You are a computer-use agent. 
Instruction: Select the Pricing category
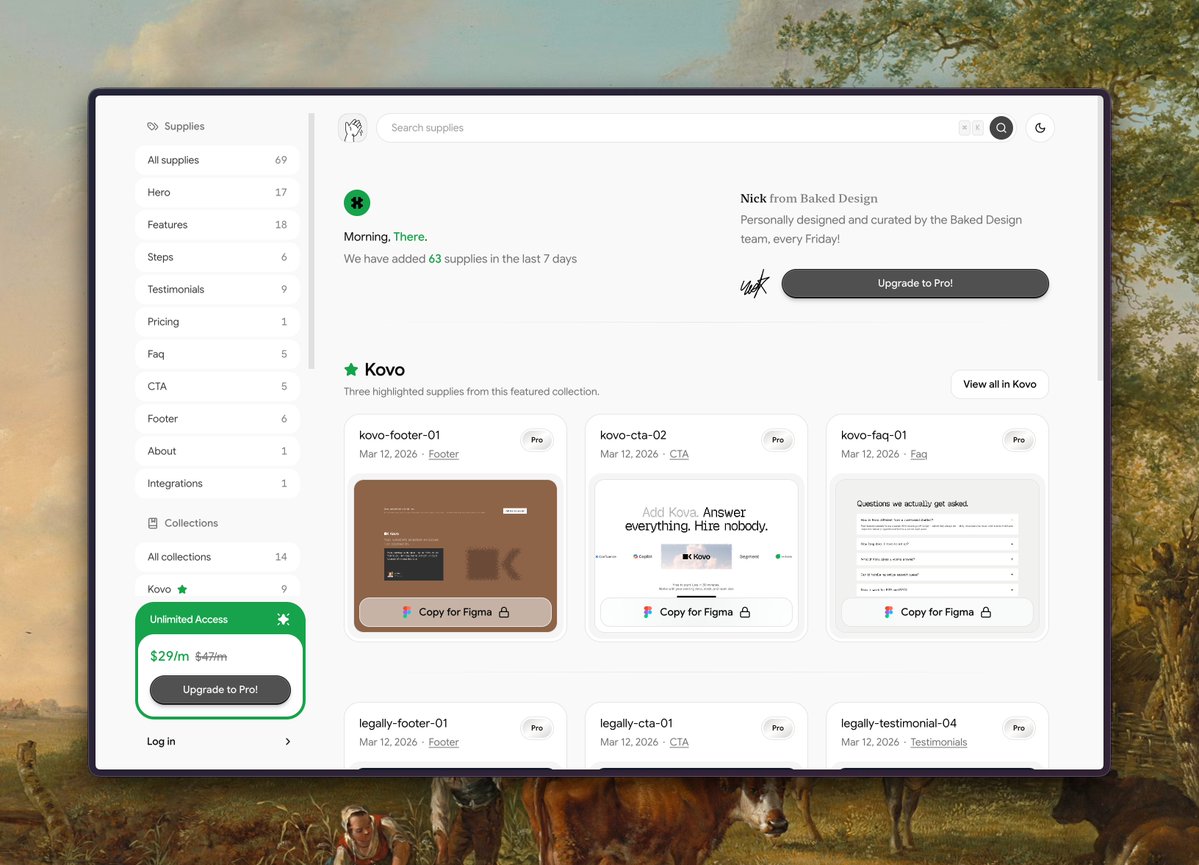pyautogui.click(x=217, y=321)
